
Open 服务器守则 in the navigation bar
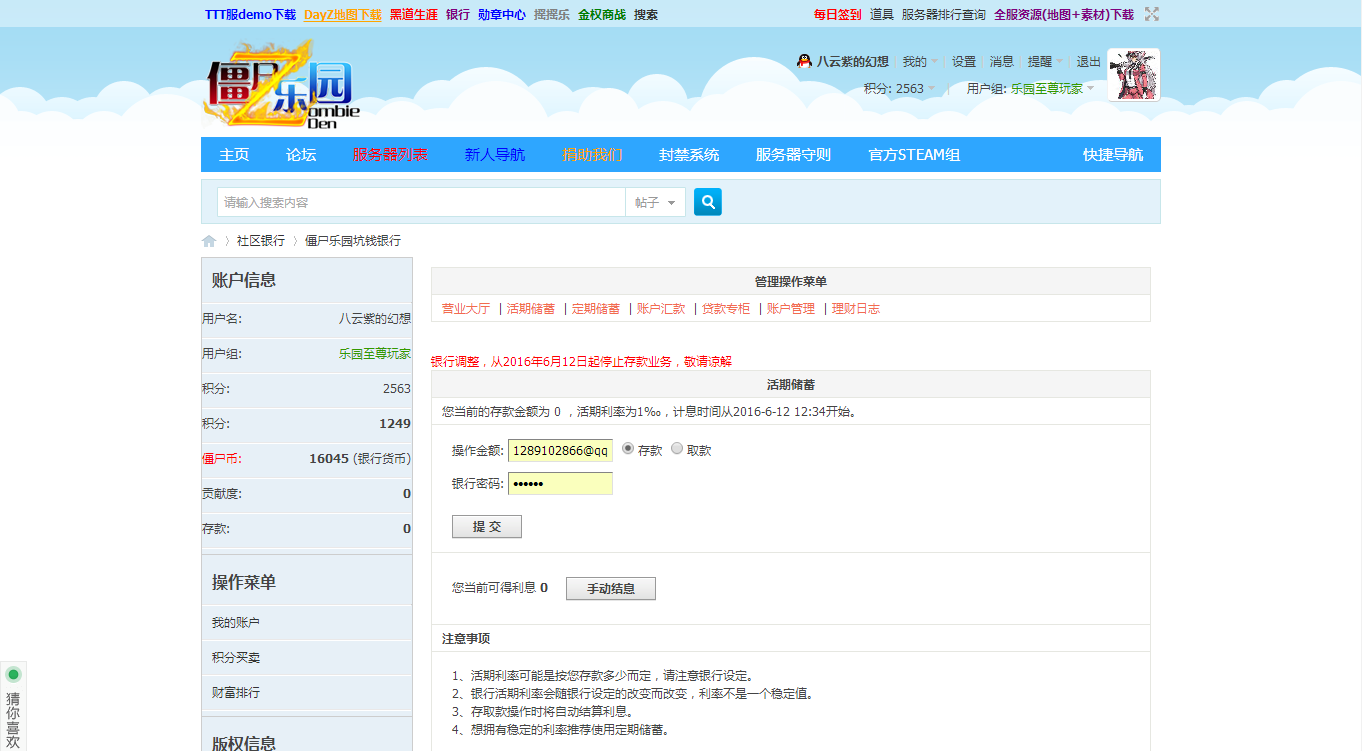(x=793, y=155)
